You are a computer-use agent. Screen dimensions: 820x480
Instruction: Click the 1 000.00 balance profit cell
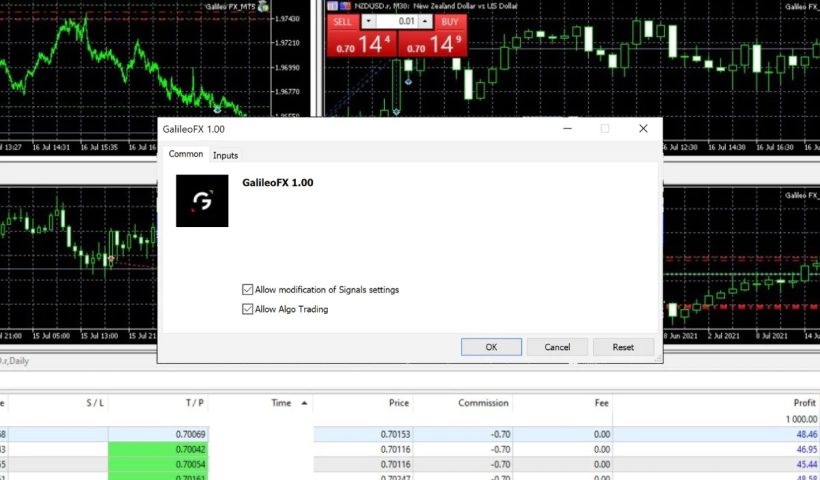(801, 419)
